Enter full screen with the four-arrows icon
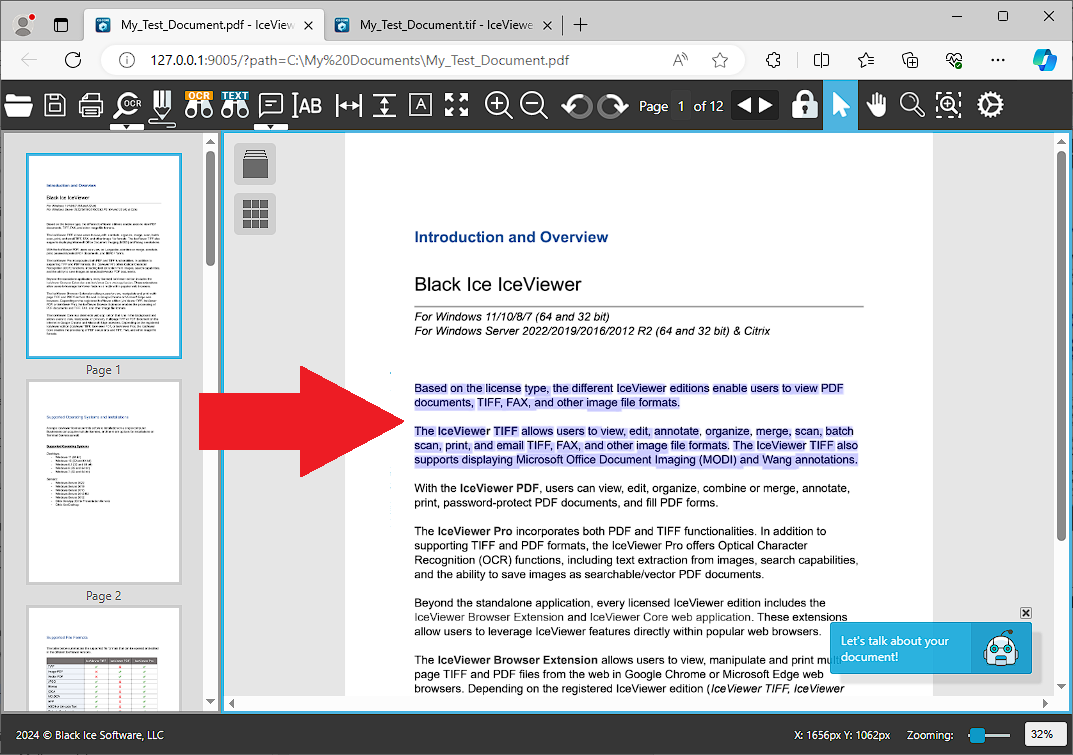 pos(456,105)
